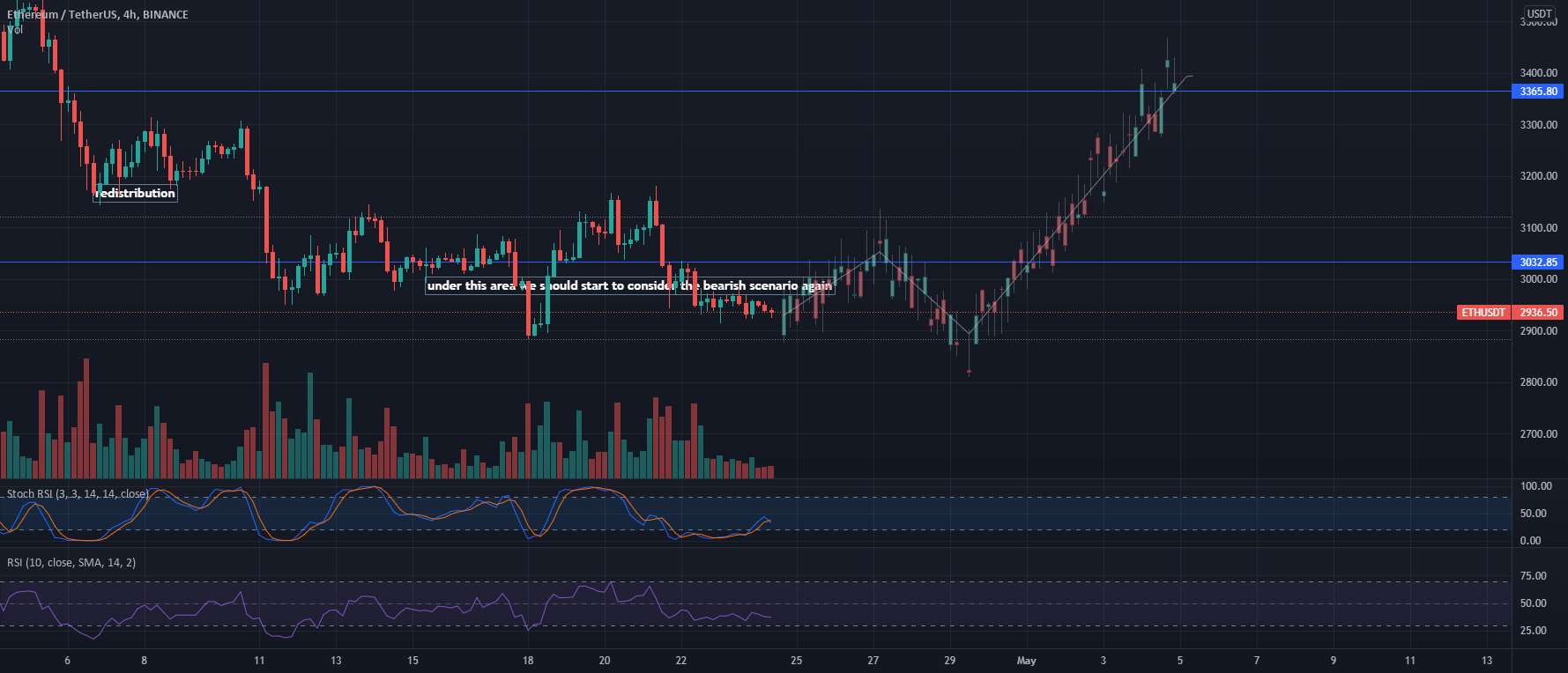Click 25.00 on the RSI scale
Viewport: 1568px width, 673px height.
click(x=1534, y=631)
